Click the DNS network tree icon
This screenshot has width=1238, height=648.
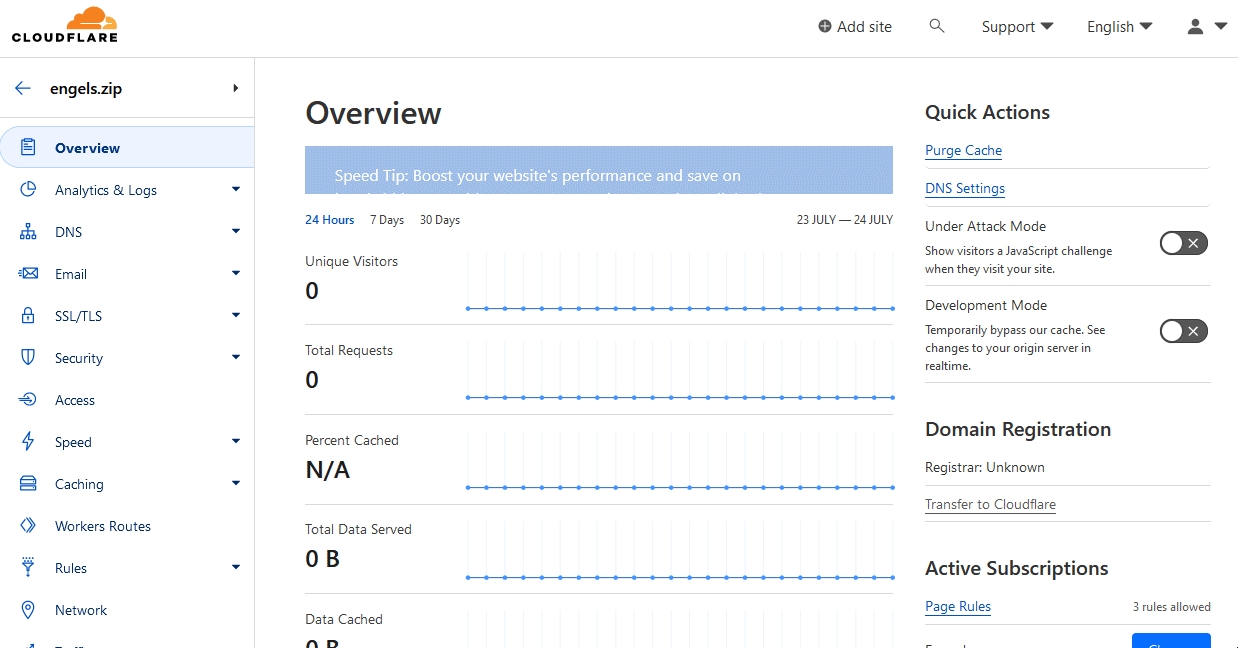[x=29, y=232]
